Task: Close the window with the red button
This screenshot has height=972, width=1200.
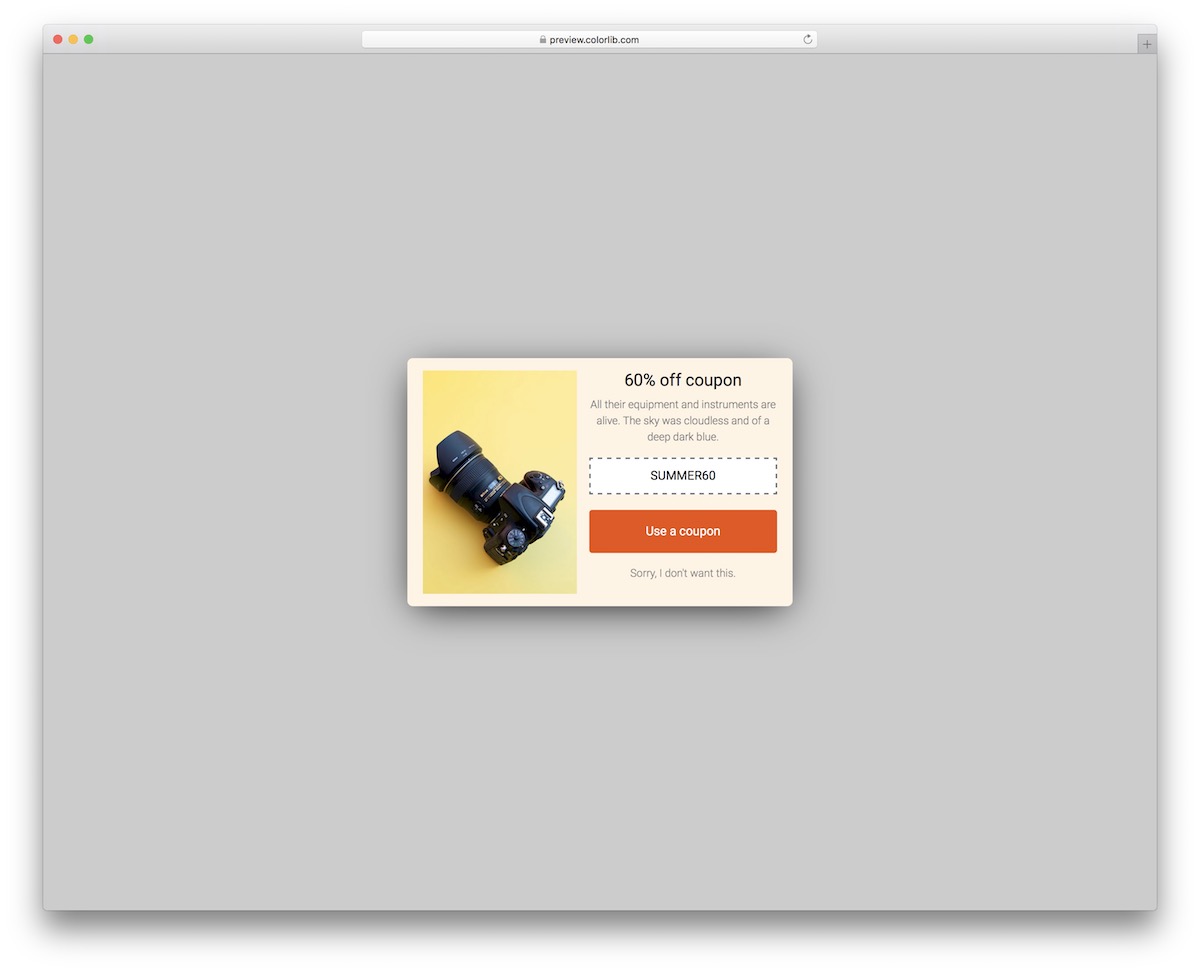Action: point(58,39)
